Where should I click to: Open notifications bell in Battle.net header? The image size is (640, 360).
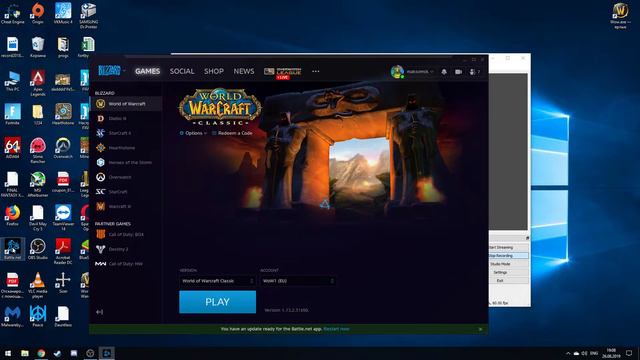click(x=444, y=72)
